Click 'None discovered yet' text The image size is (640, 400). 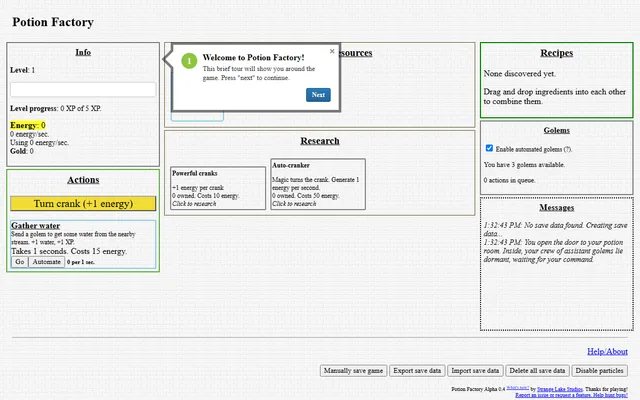pos(520,74)
